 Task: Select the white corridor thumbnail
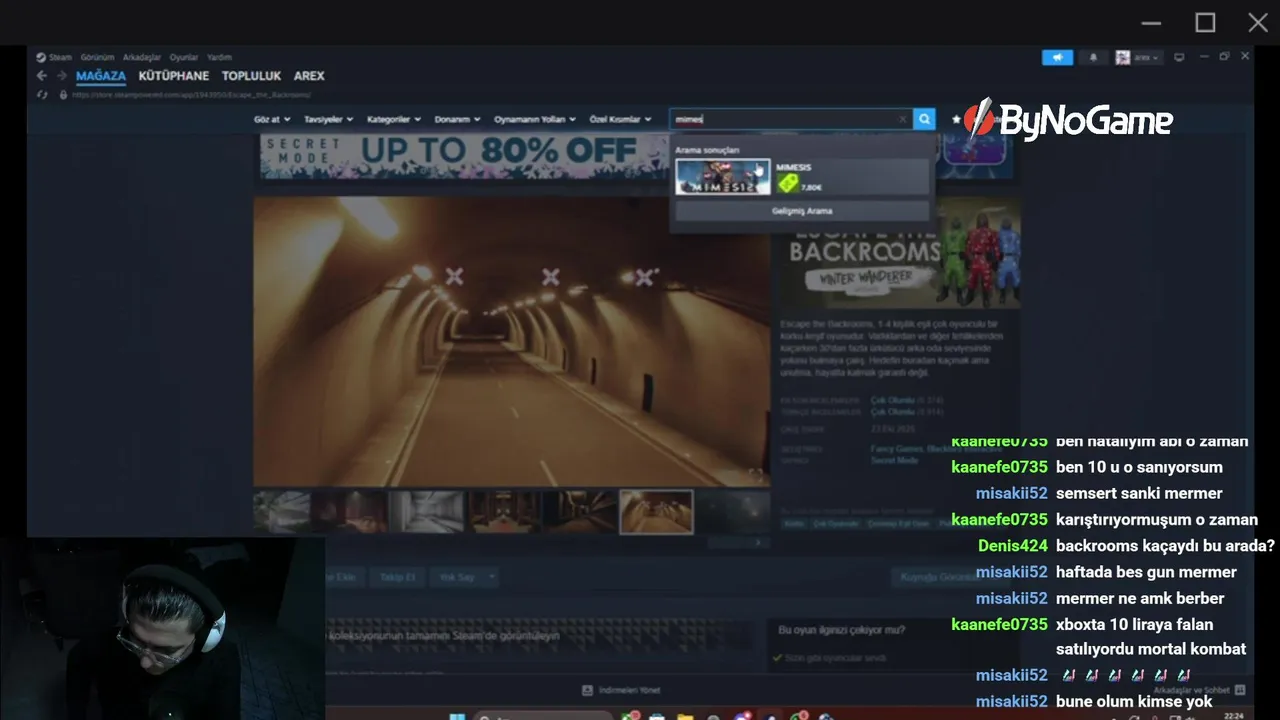pyautogui.click(x=426, y=511)
